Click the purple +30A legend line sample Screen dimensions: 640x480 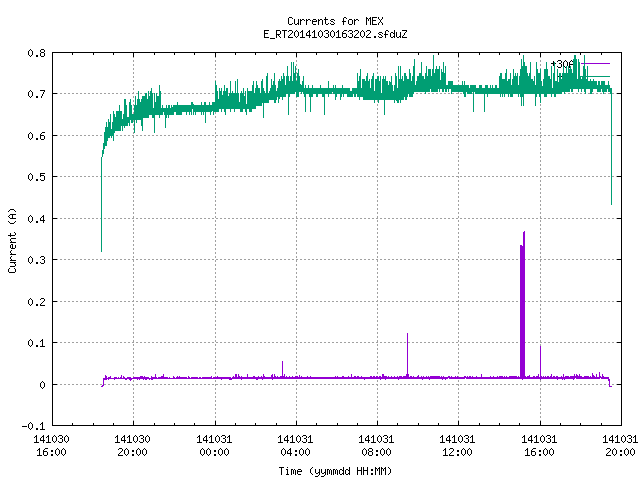pos(596,64)
